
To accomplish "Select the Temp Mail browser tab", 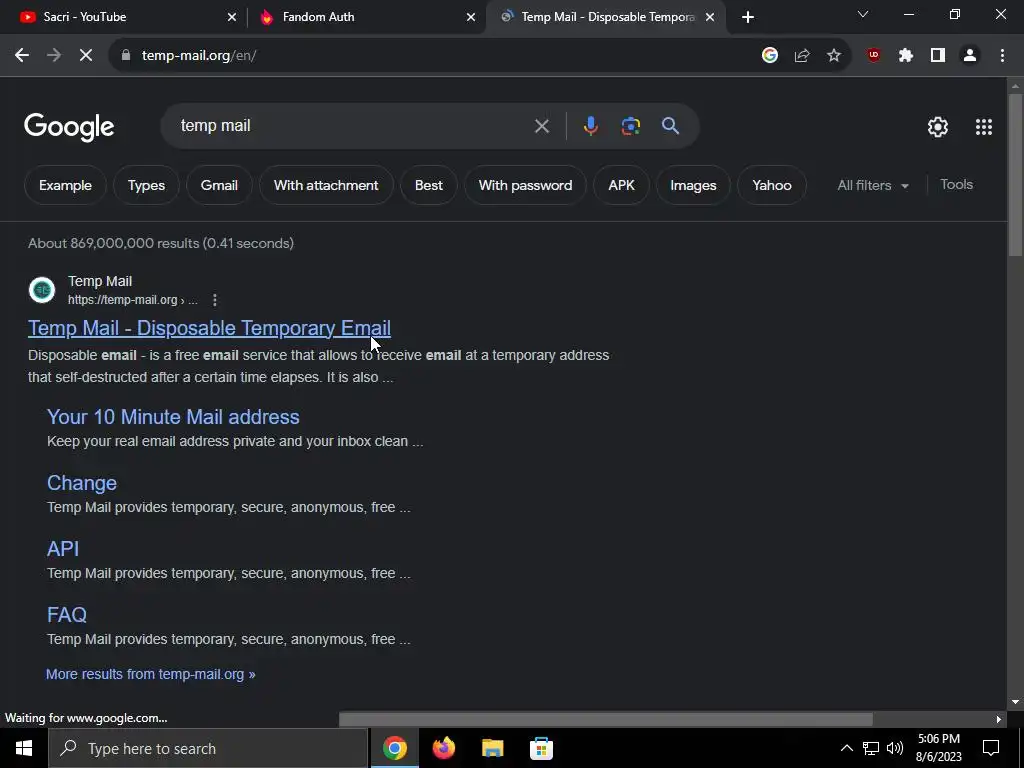I will coord(608,17).
